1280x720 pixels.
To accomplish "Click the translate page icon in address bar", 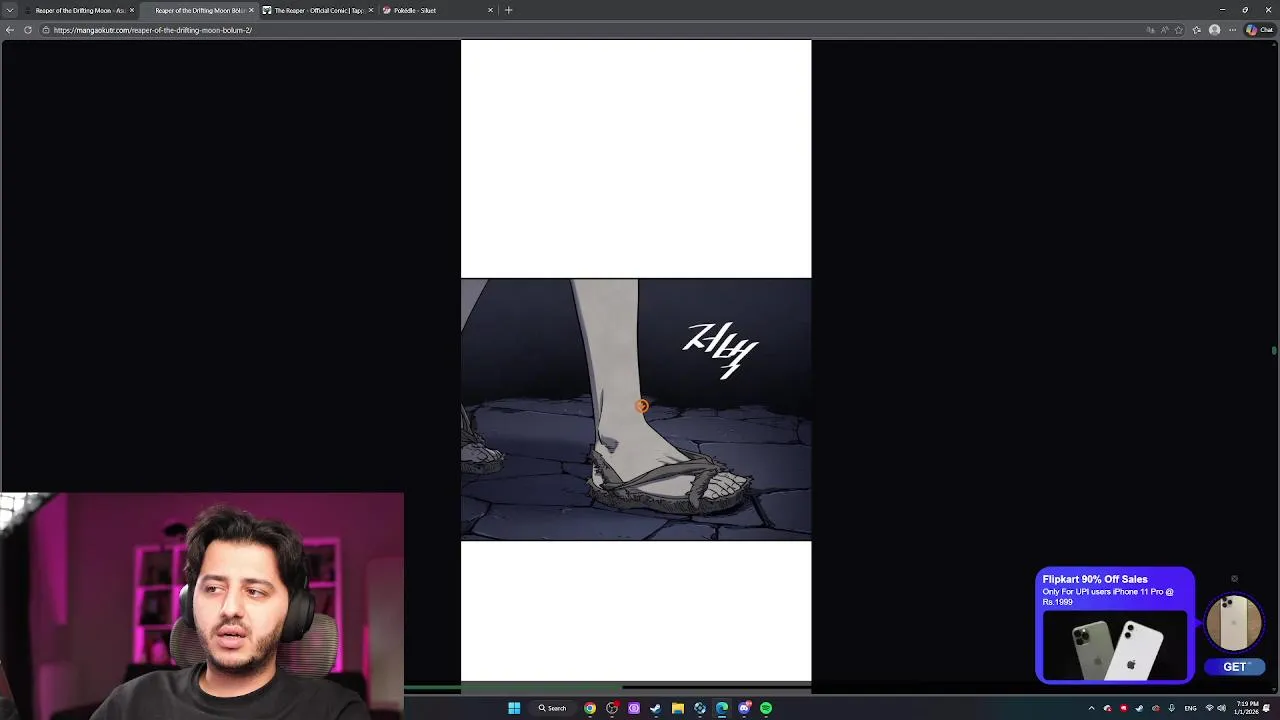I will [1150, 30].
